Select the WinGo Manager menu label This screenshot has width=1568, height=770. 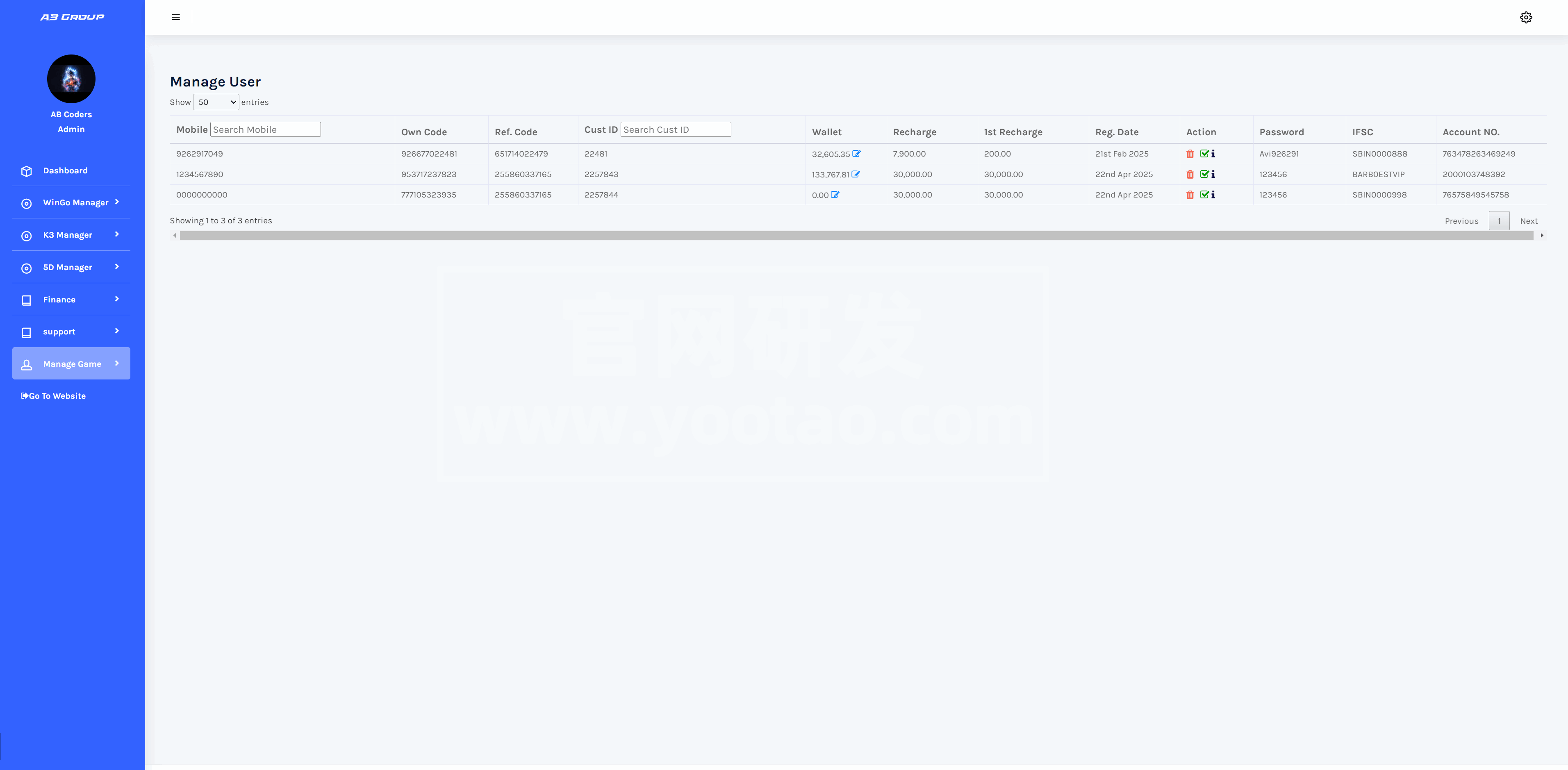pyautogui.click(x=75, y=203)
